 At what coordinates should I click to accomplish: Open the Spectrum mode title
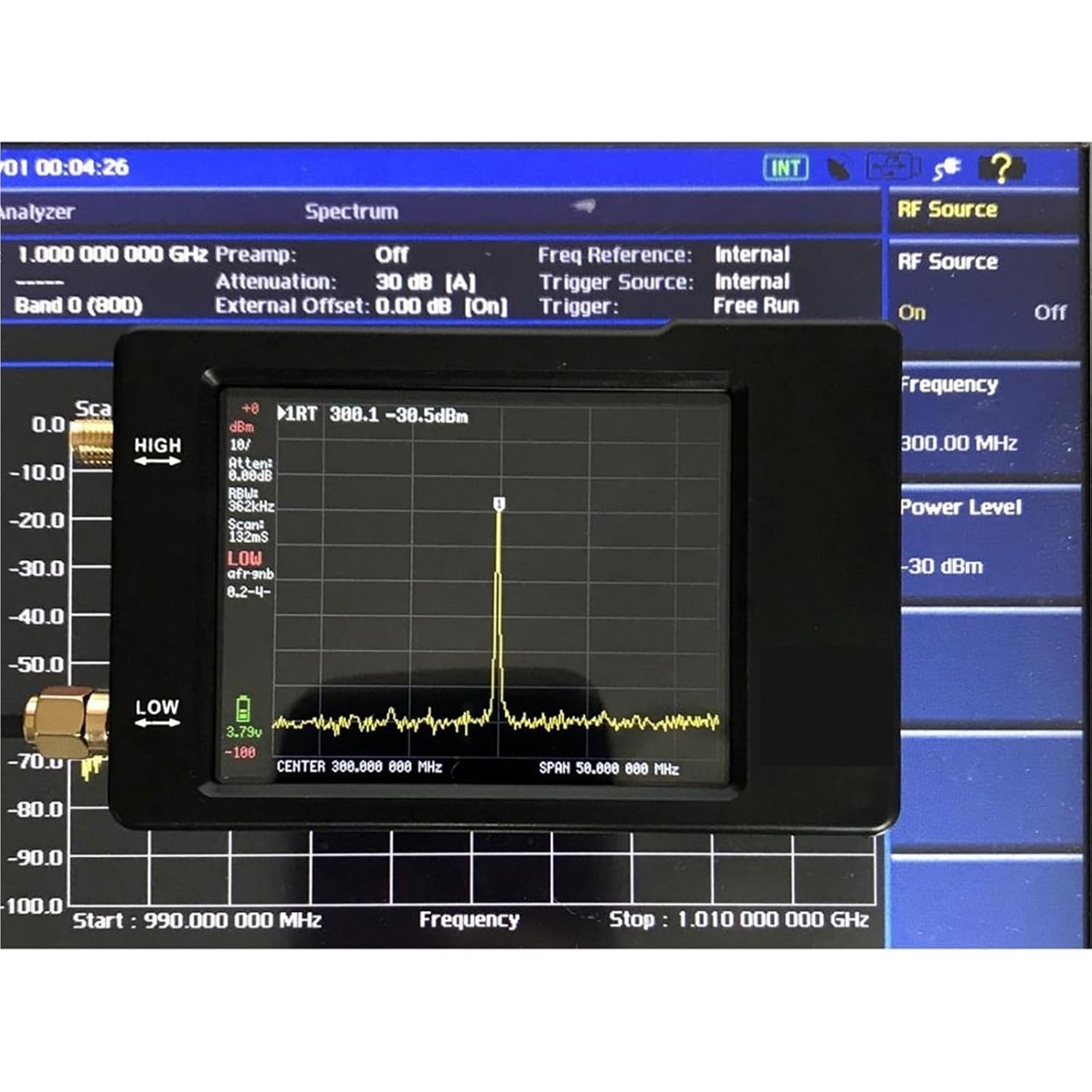352,212
